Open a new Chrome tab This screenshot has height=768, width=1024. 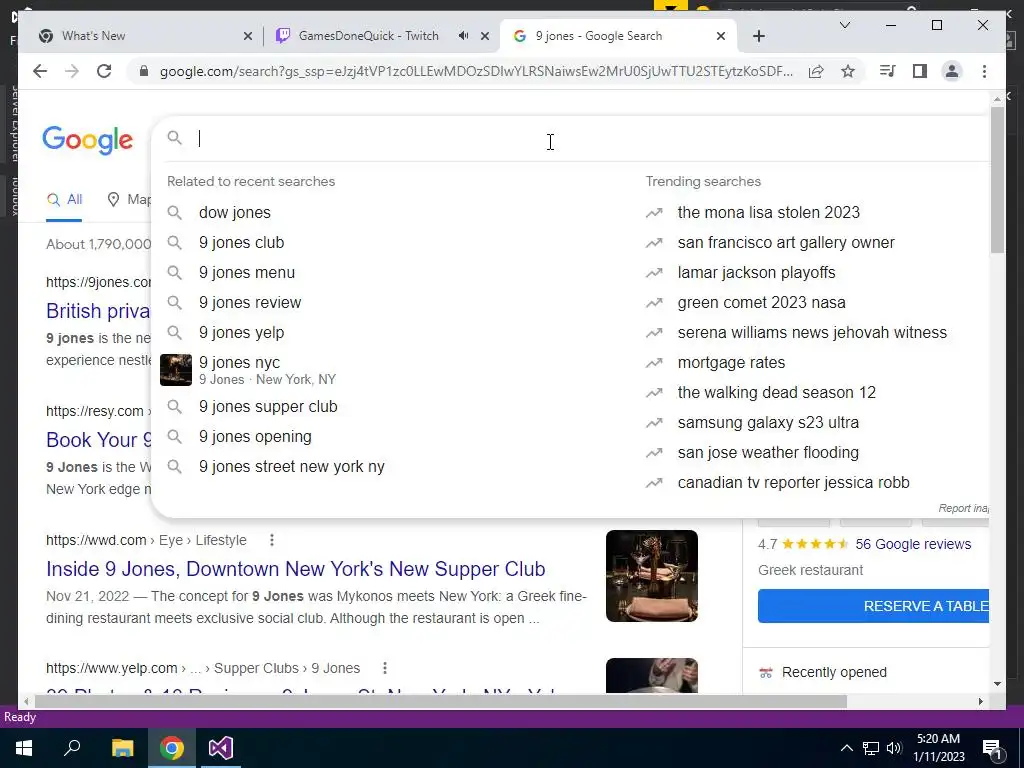tap(758, 36)
